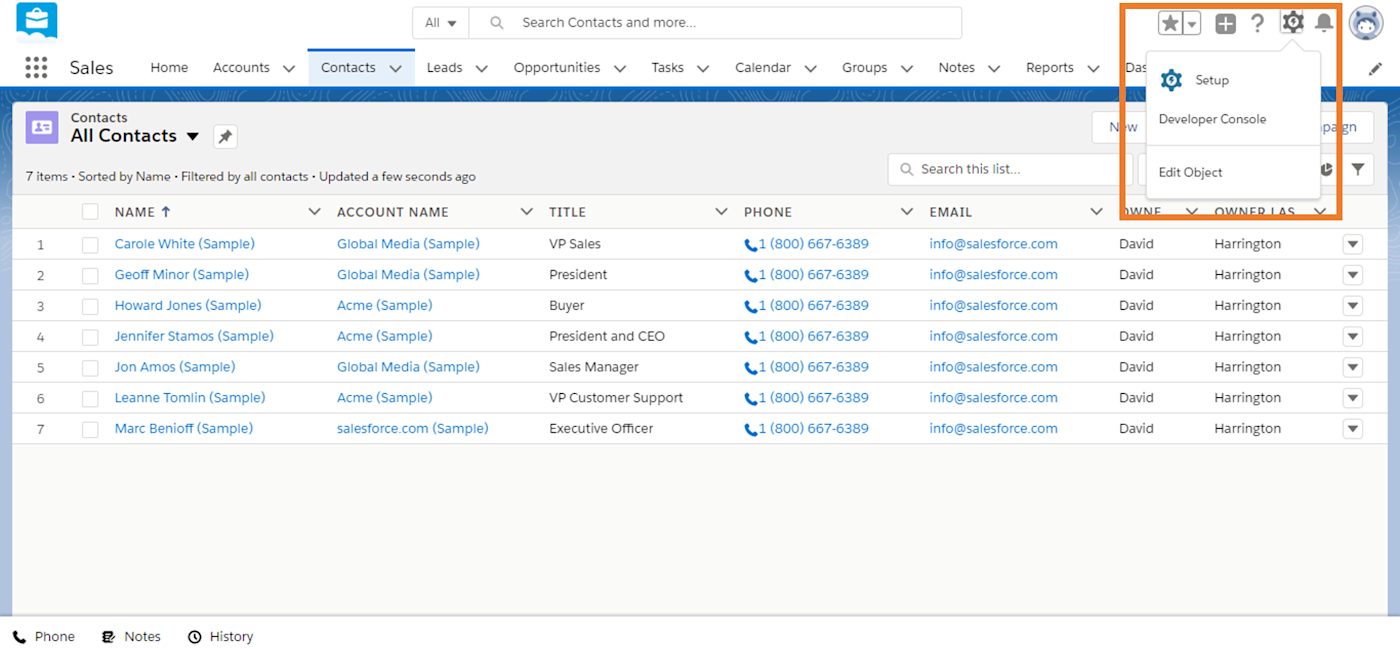Click the Search Contacts and more field
The image size is (1400, 649).
click(715, 23)
